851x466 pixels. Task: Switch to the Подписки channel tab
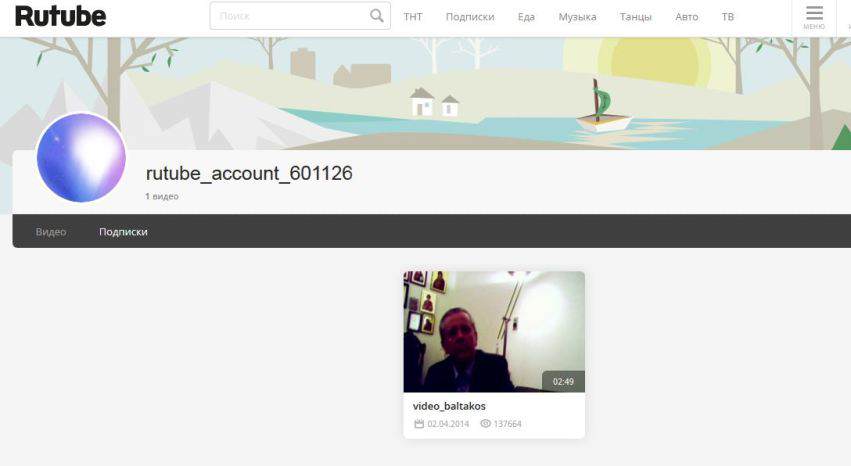pyautogui.click(x=123, y=232)
